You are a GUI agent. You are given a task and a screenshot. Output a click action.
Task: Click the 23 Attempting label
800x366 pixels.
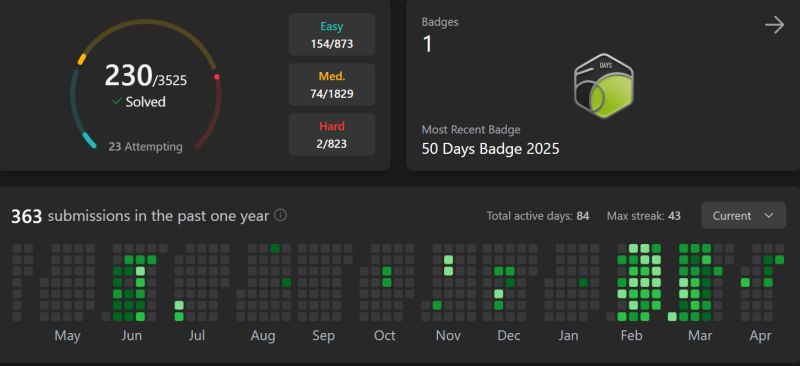145,147
